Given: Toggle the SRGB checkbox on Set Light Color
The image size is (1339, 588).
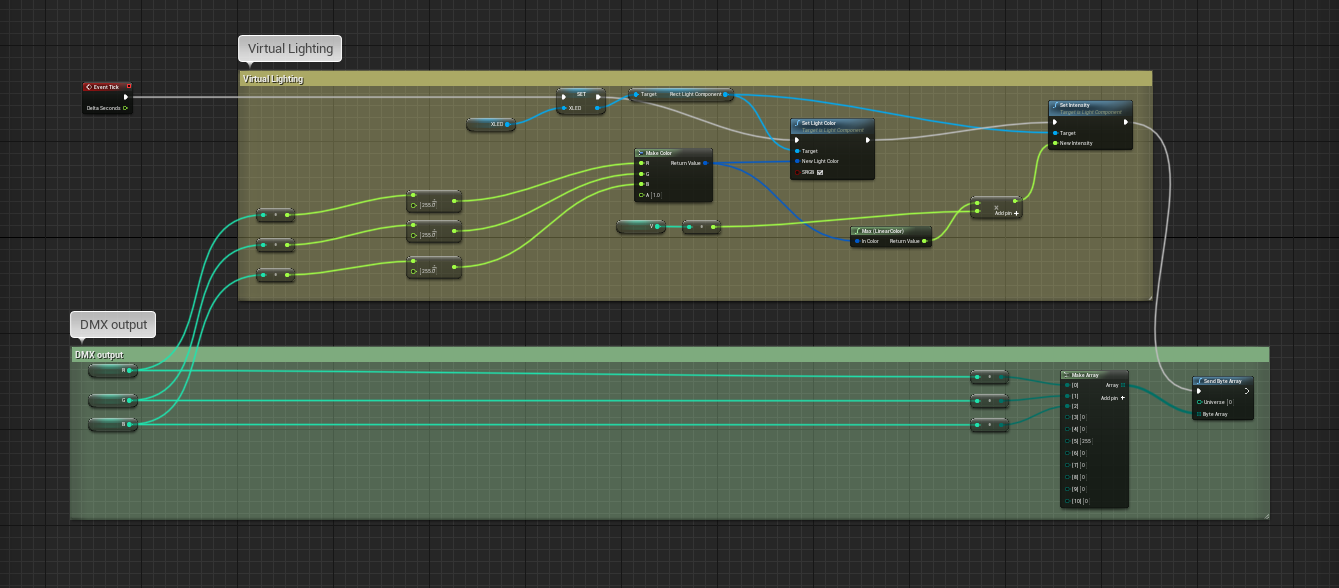Looking at the screenshot, I should 820,172.
